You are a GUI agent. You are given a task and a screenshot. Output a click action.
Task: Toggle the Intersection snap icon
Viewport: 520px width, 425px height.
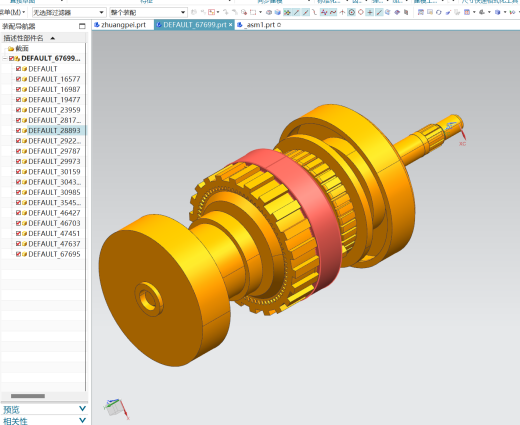[342, 12]
